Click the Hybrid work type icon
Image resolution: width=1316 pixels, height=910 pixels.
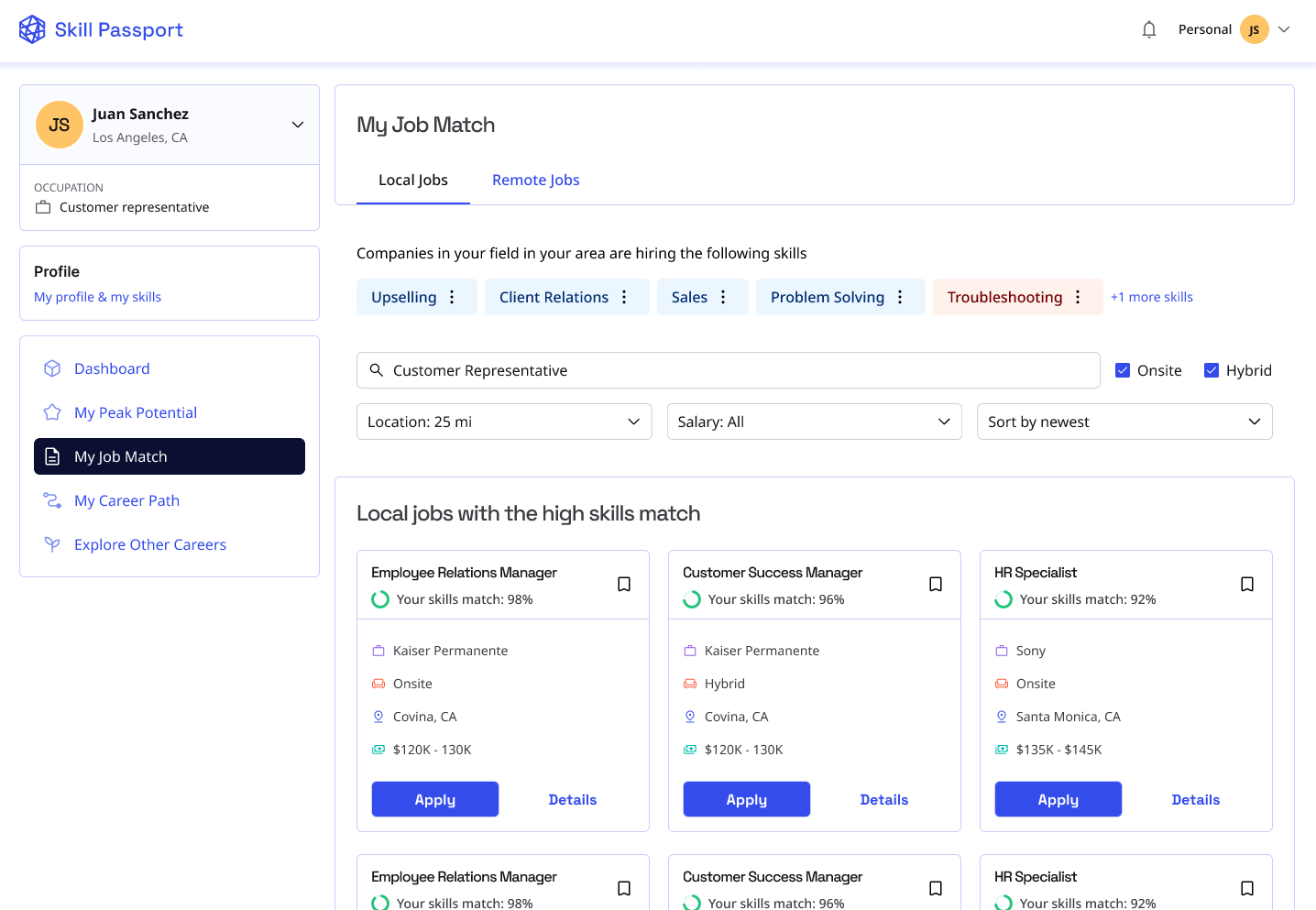point(690,684)
